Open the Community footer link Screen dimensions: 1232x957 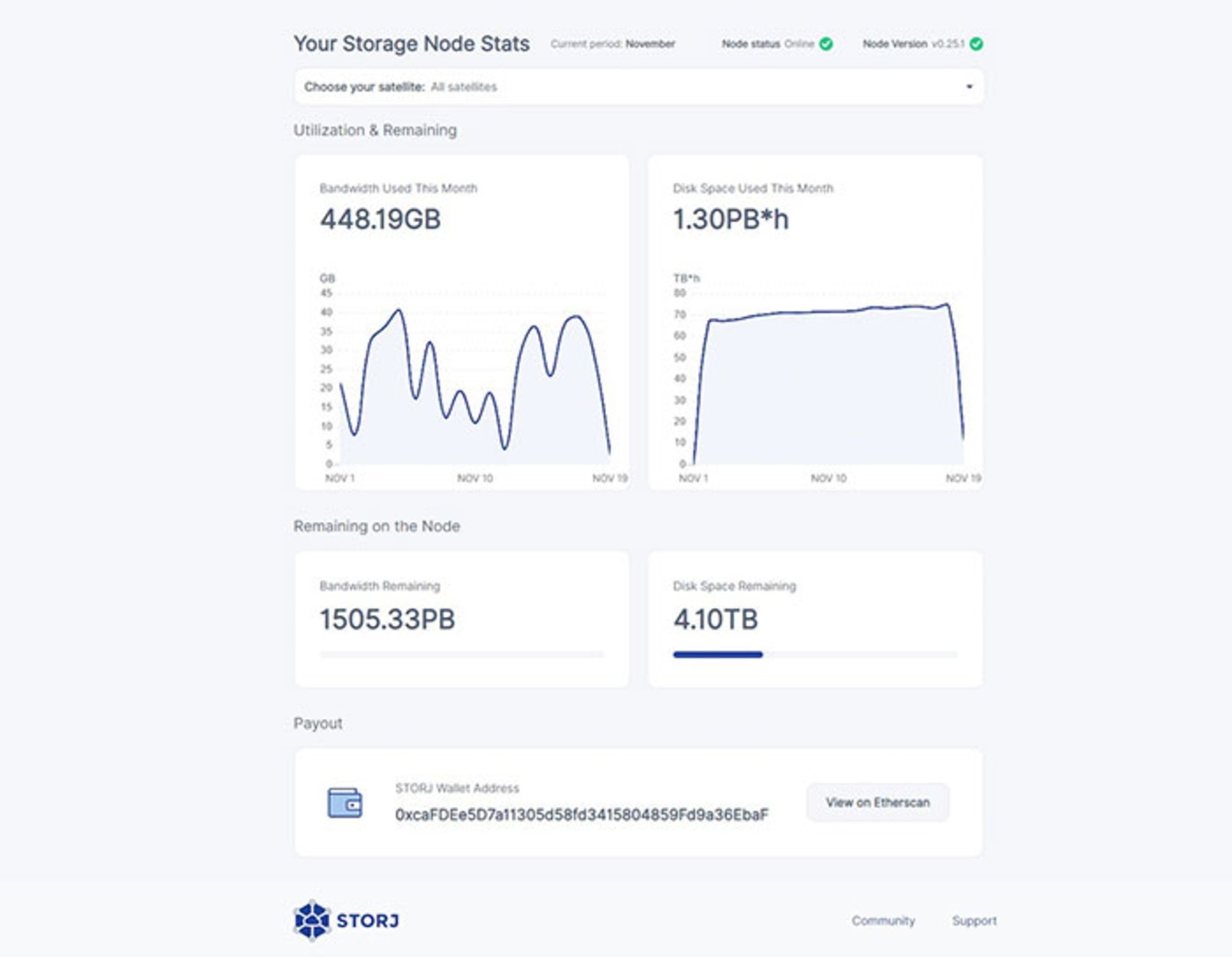(x=883, y=920)
